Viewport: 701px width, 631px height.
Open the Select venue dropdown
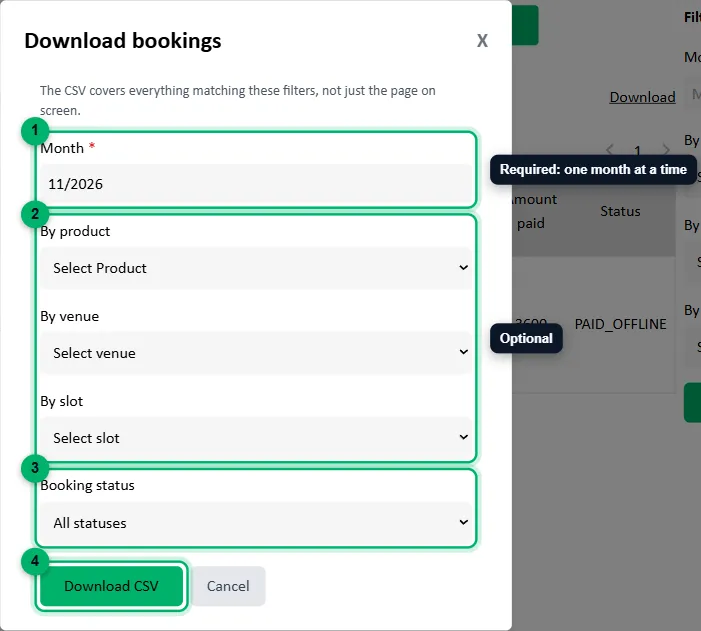[x=256, y=353]
